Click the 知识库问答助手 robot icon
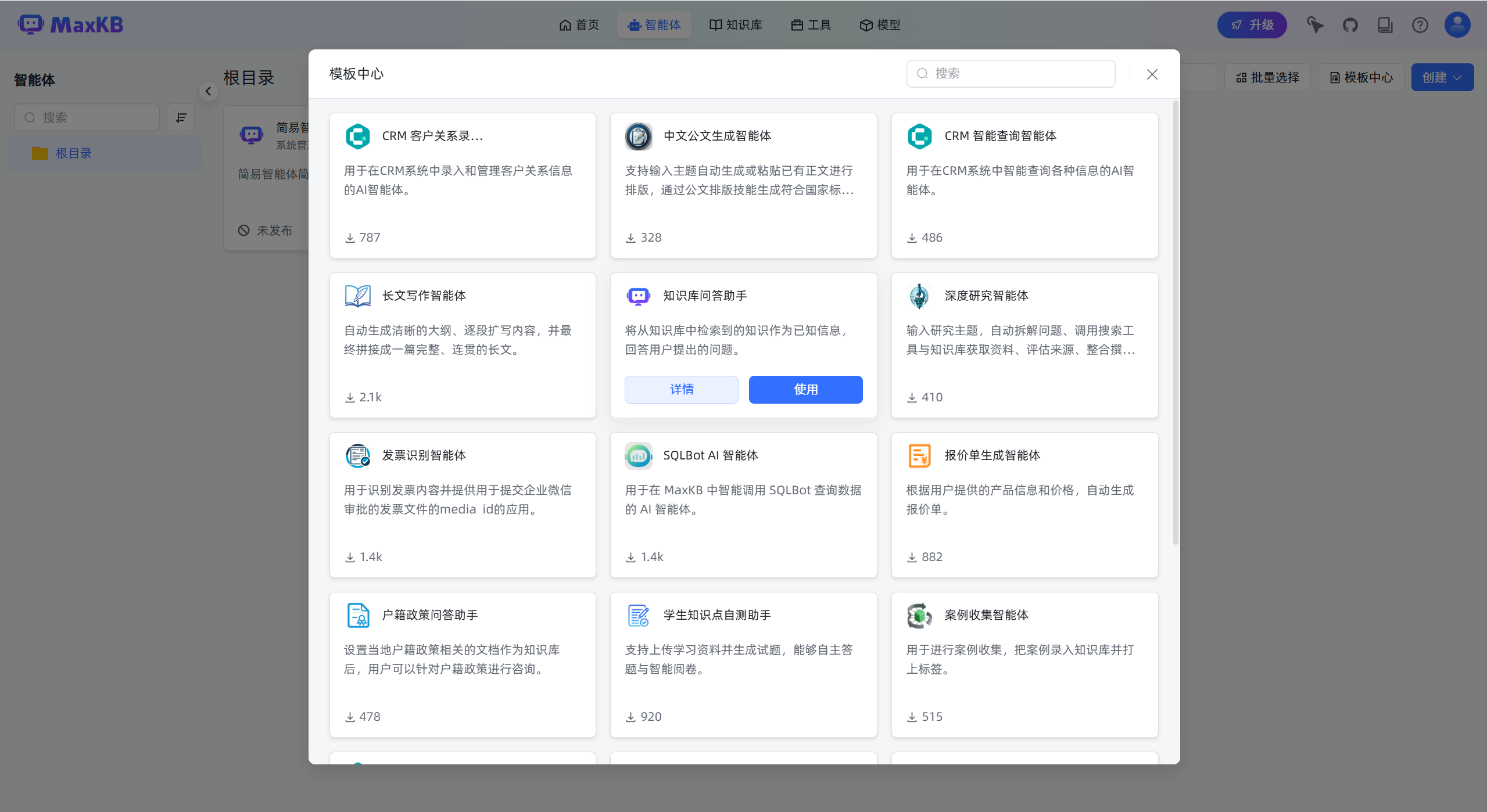This screenshot has height=812, width=1487. (638, 296)
